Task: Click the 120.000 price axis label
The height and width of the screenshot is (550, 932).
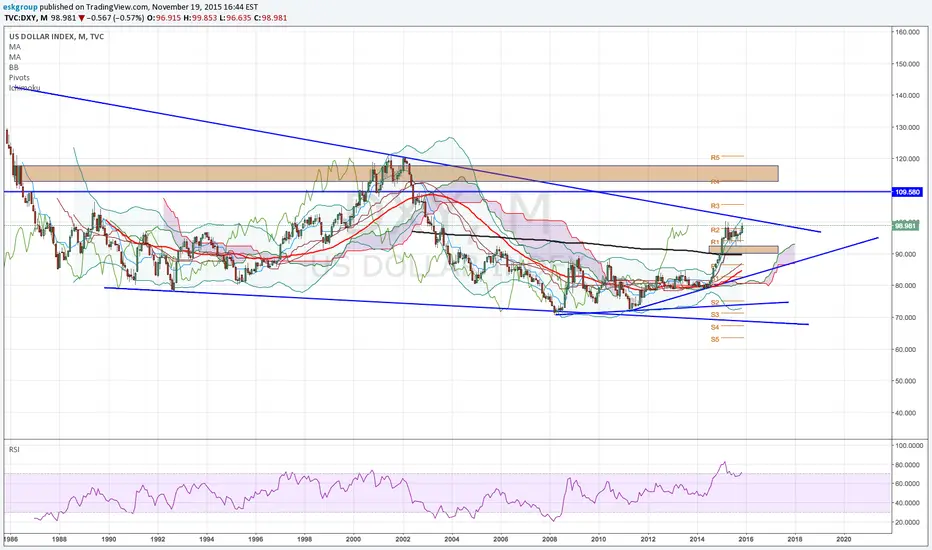Action: pyautogui.click(x=908, y=159)
